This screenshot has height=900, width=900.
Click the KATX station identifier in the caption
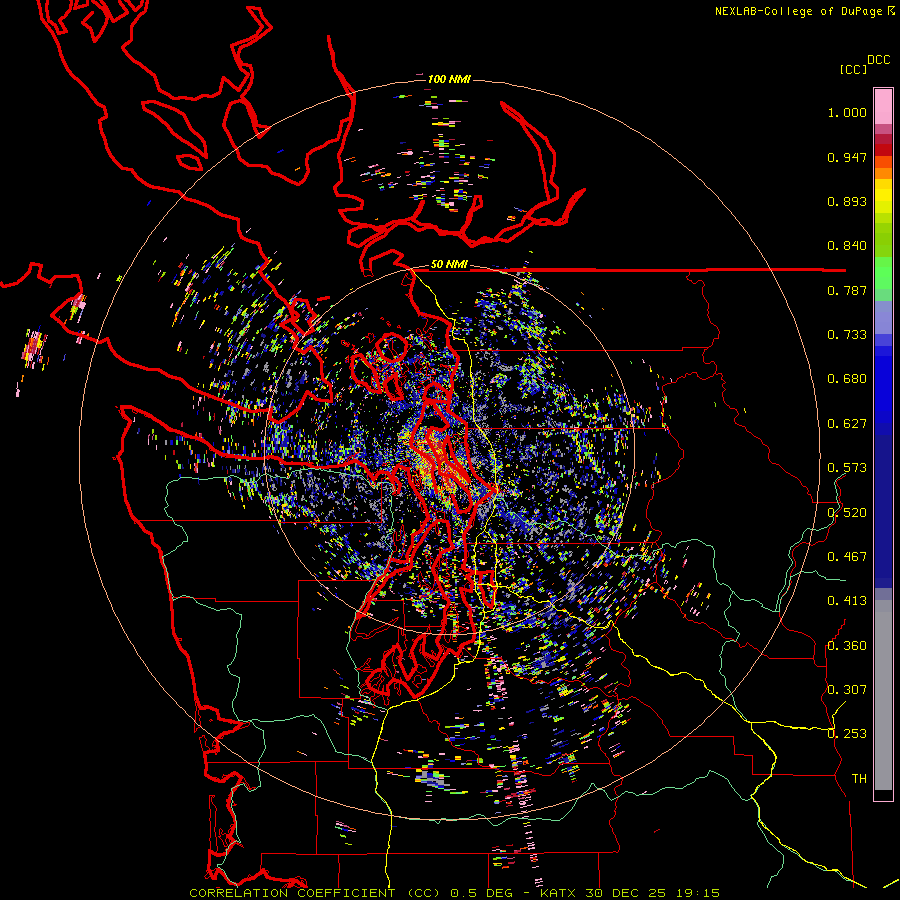click(560, 893)
